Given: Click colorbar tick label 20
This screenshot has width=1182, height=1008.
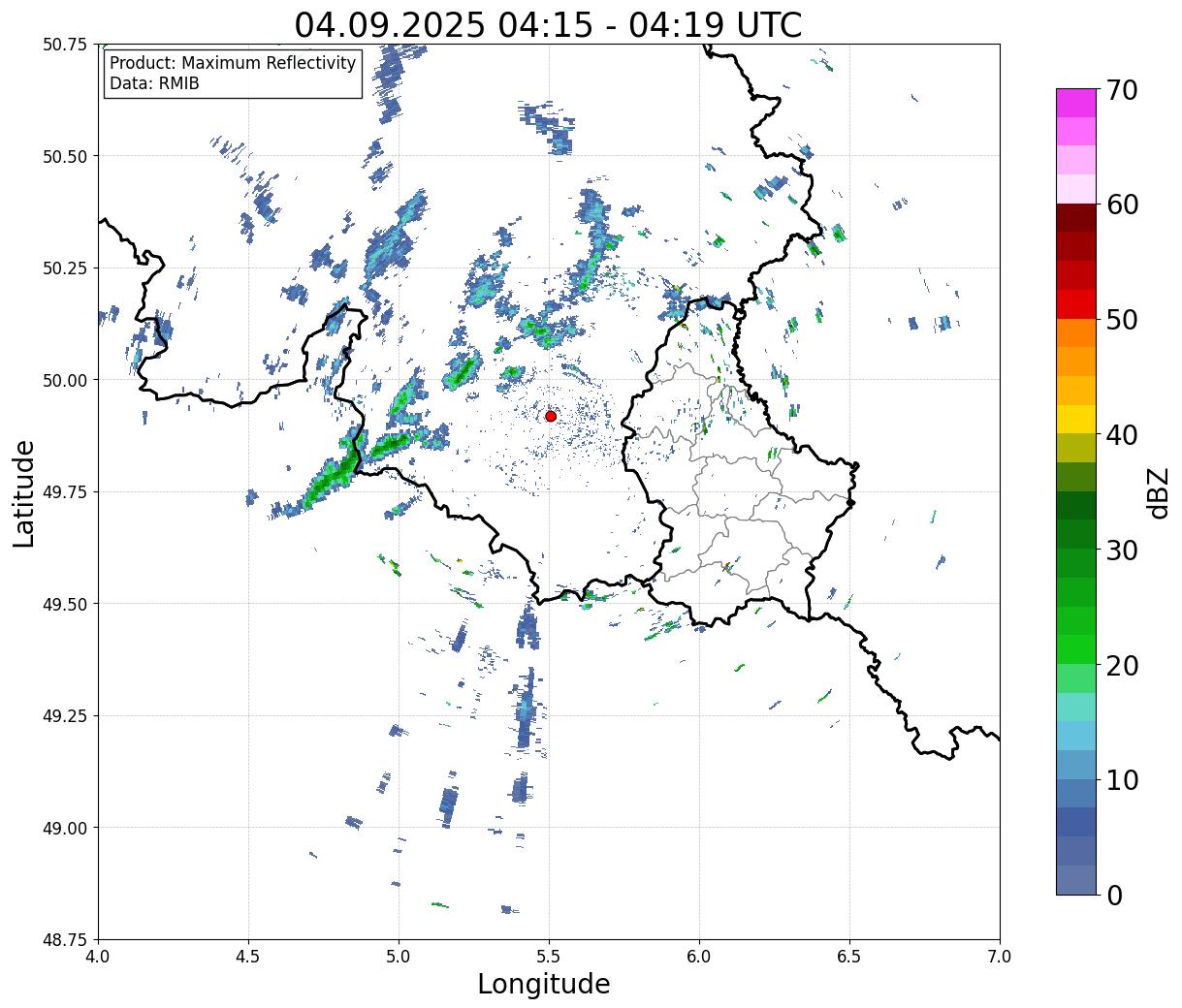Looking at the screenshot, I should pos(1122,666).
